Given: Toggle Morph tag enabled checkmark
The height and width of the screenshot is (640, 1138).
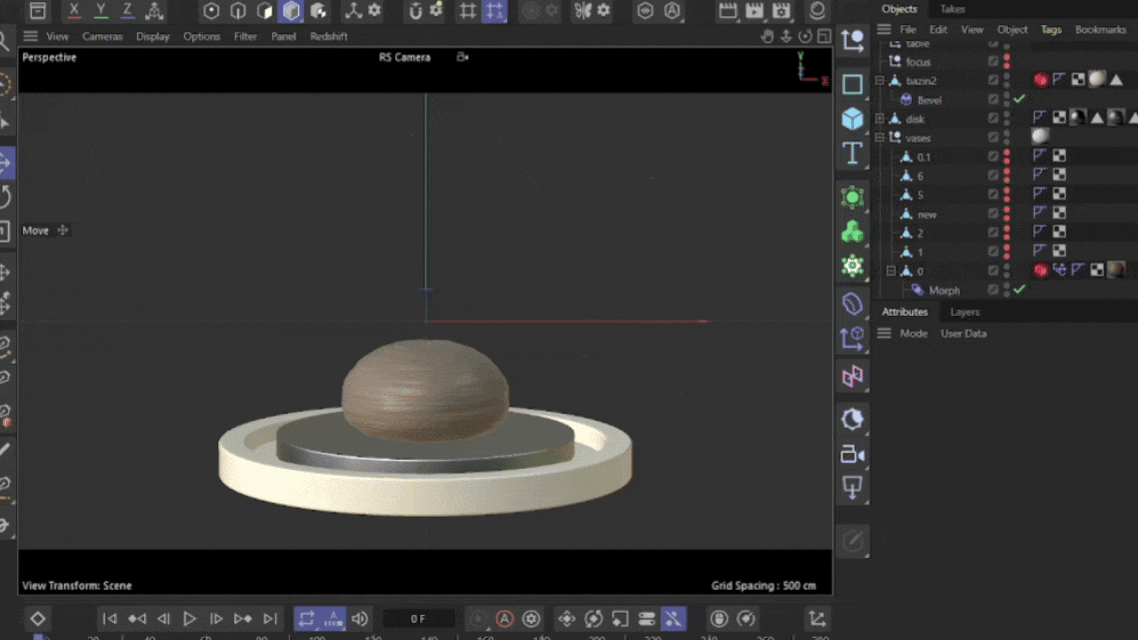Looking at the screenshot, I should click(1020, 290).
